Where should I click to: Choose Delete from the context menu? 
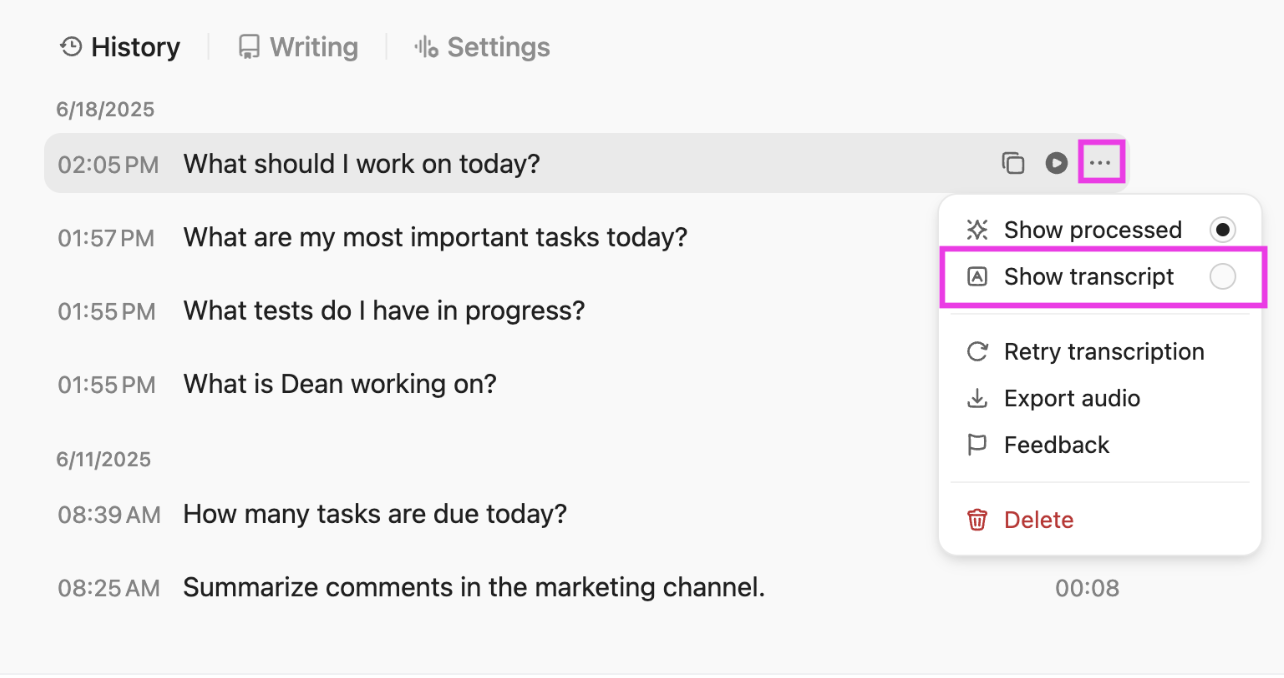click(1038, 519)
